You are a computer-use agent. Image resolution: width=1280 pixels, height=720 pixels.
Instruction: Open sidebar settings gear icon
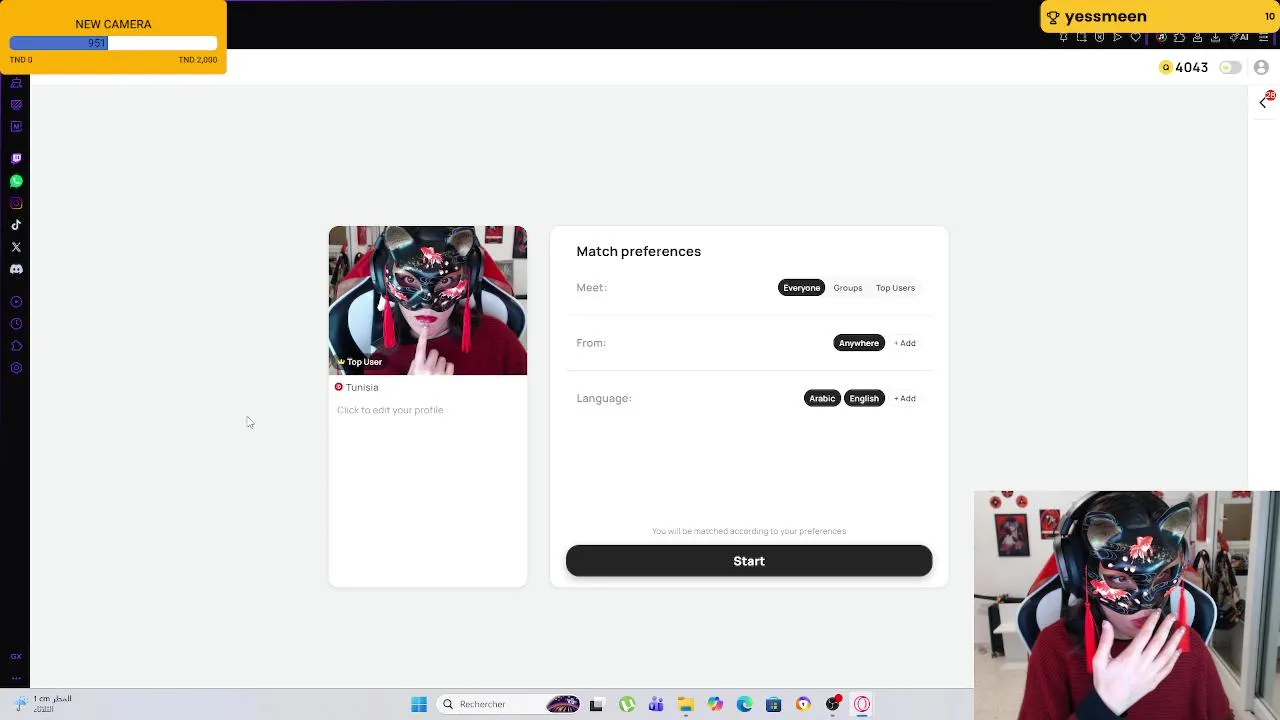tap(16, 368)
